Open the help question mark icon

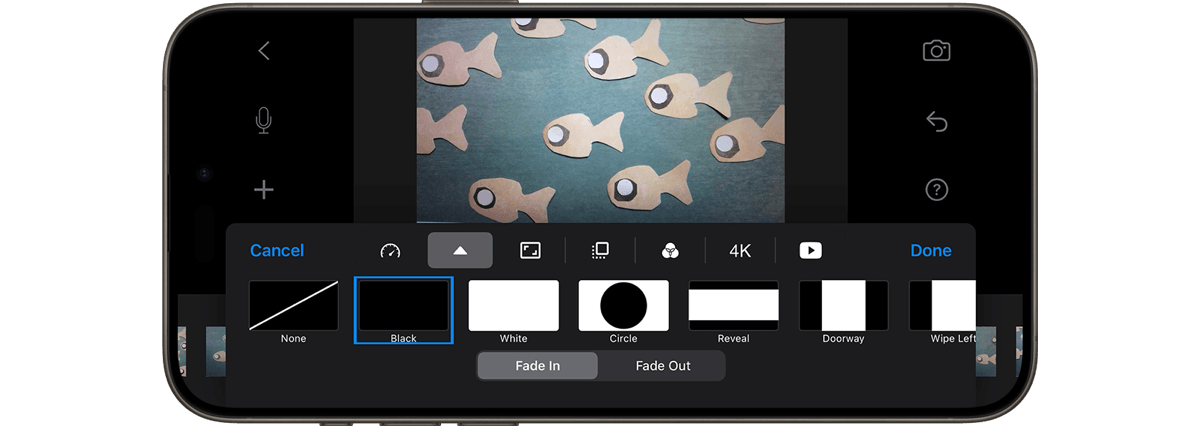[936, 190]
